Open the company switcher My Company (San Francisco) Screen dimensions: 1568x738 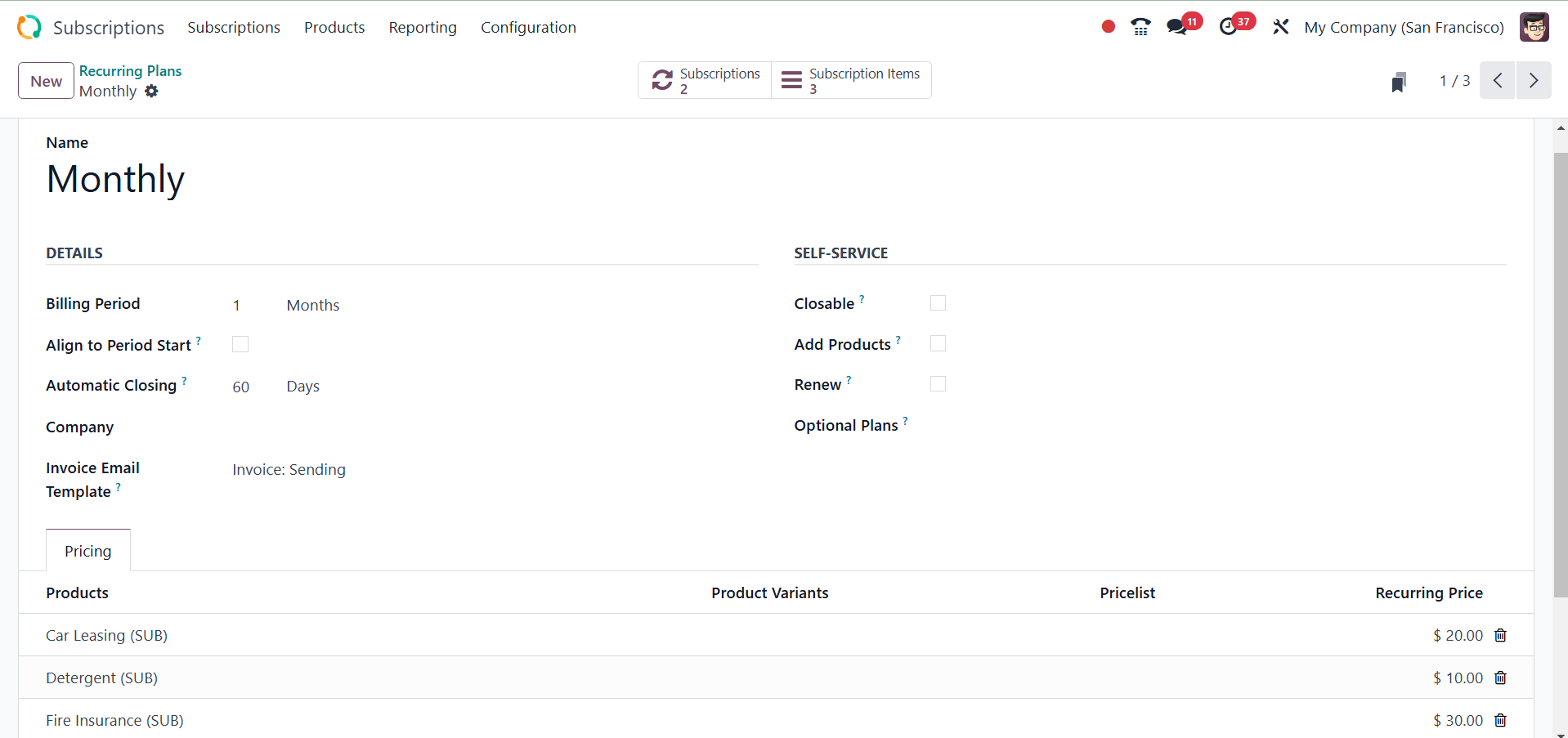coord(1404,27)
